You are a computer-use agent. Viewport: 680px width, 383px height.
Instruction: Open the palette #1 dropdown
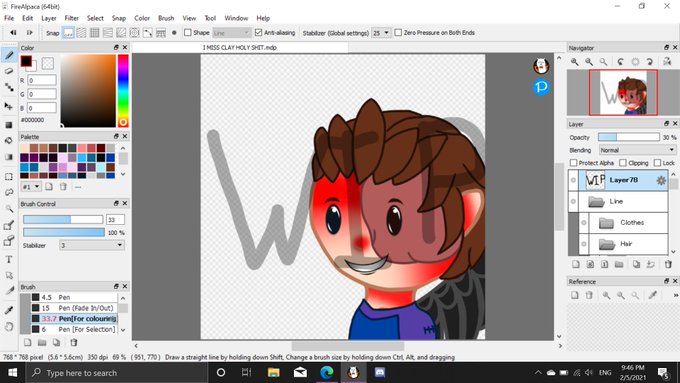(x=31, y=187)
